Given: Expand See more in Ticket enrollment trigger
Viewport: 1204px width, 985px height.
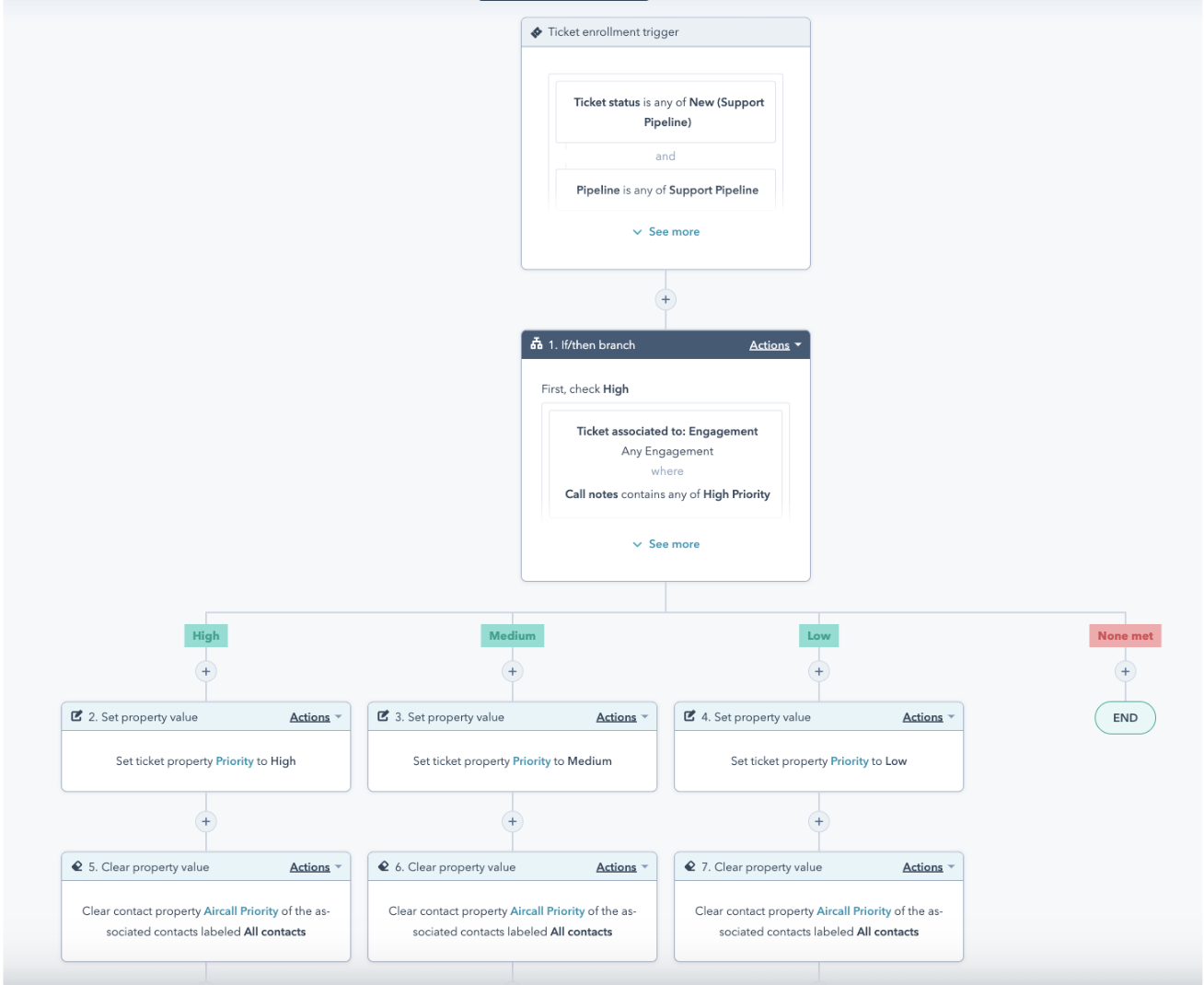Looking at the screenshot, I should pyautogui.click(x=666, y=232).
